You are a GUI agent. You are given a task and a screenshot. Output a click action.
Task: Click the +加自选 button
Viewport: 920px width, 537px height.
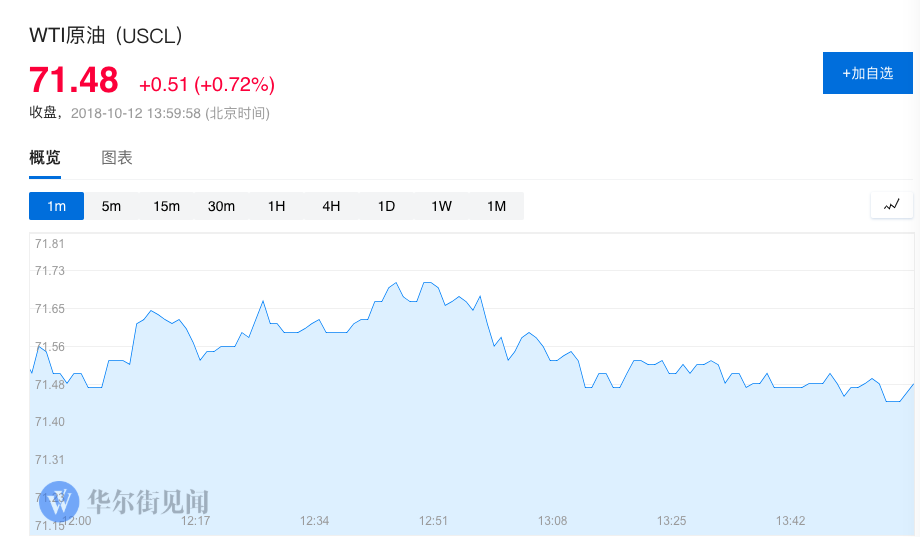tap(867, 73)
